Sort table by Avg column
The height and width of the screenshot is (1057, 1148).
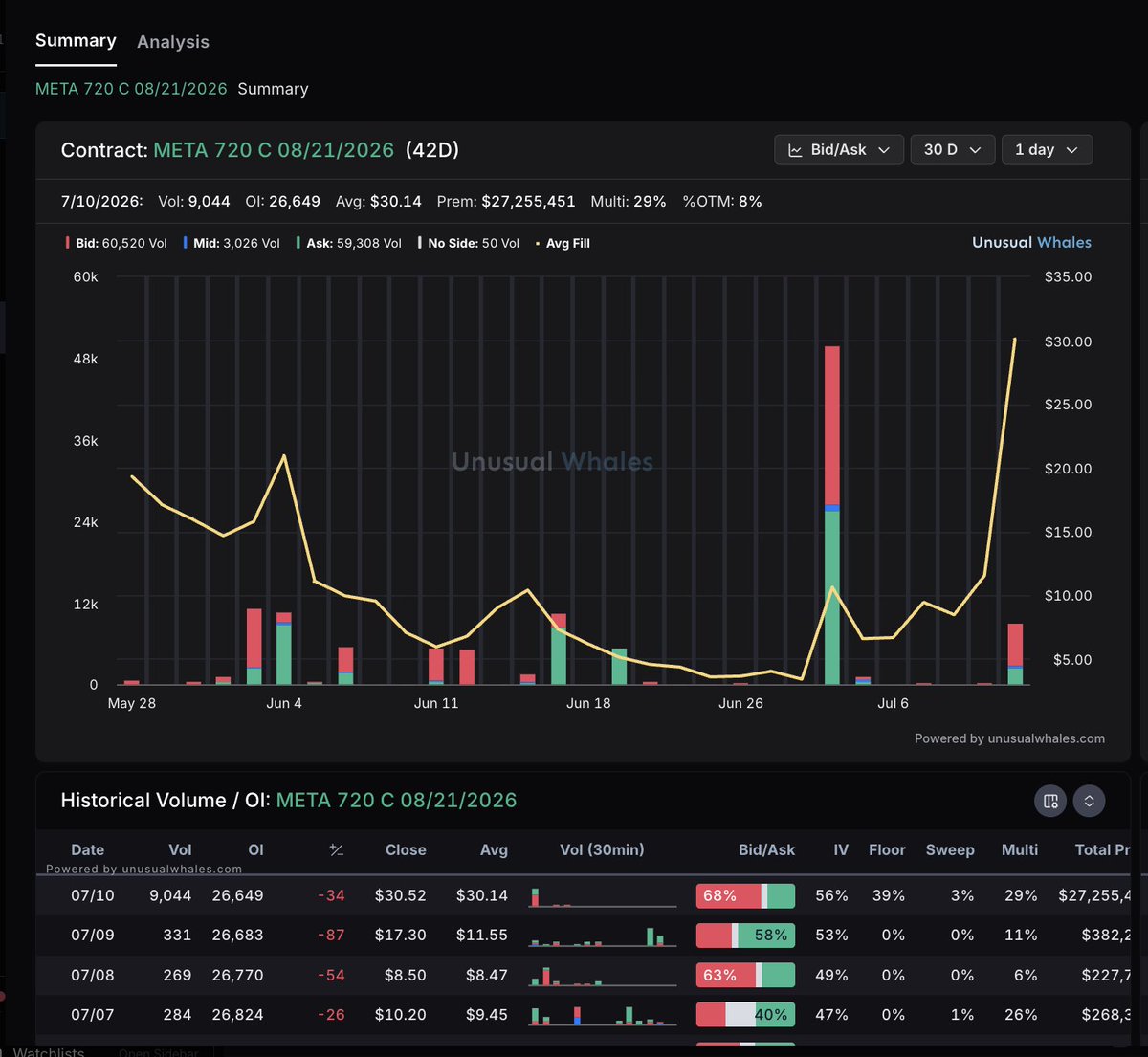[494, 849]
